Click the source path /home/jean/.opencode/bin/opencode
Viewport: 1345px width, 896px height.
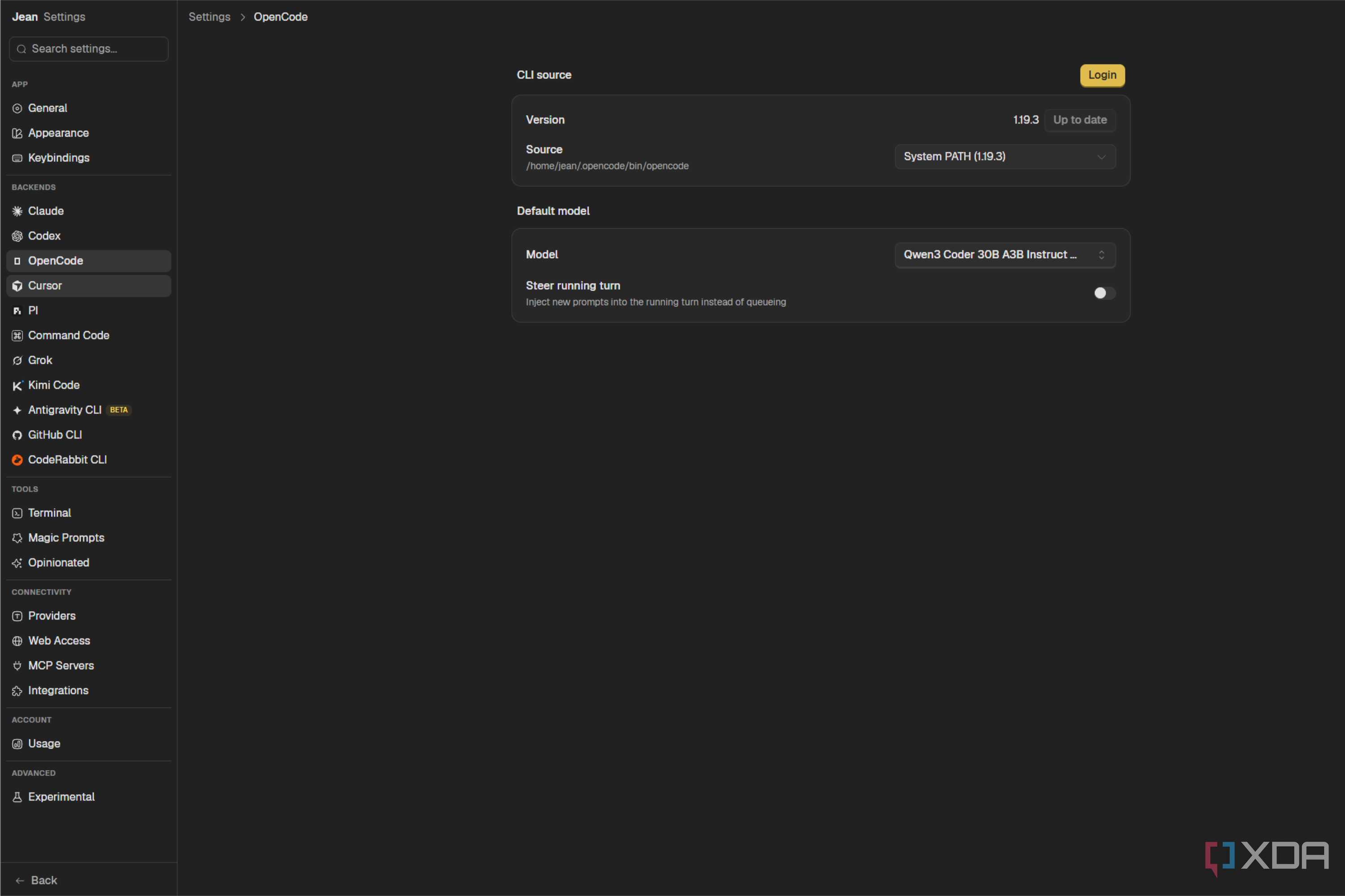pyautogui.click(x=607, y=166)
